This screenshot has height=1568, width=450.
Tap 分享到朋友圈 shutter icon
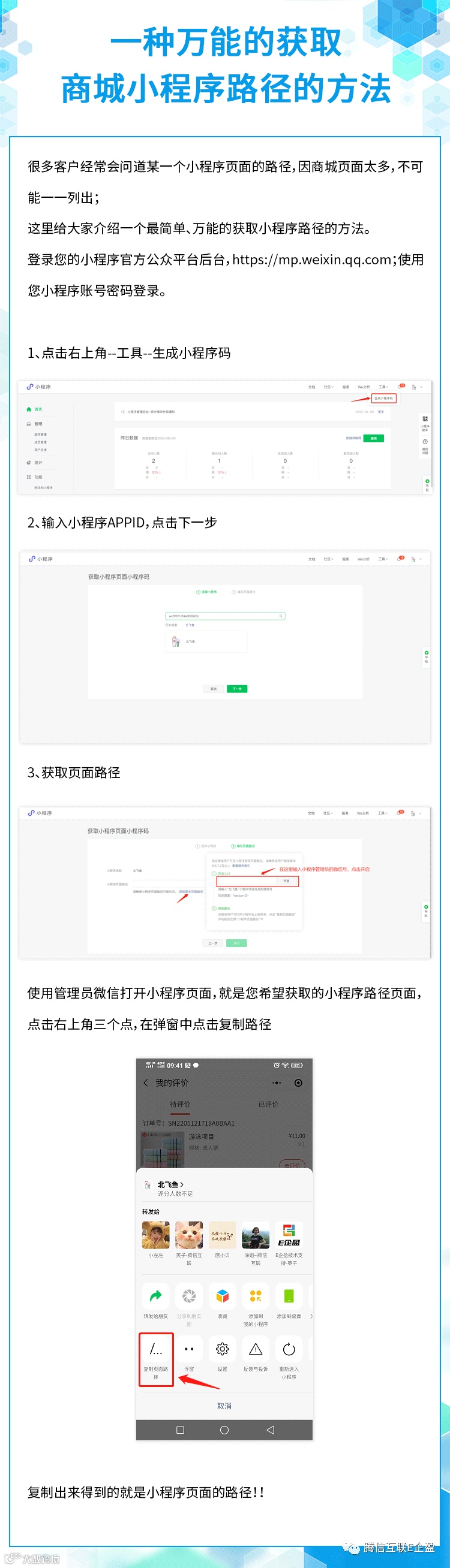pyautogui.click(x=189, y=1296)
